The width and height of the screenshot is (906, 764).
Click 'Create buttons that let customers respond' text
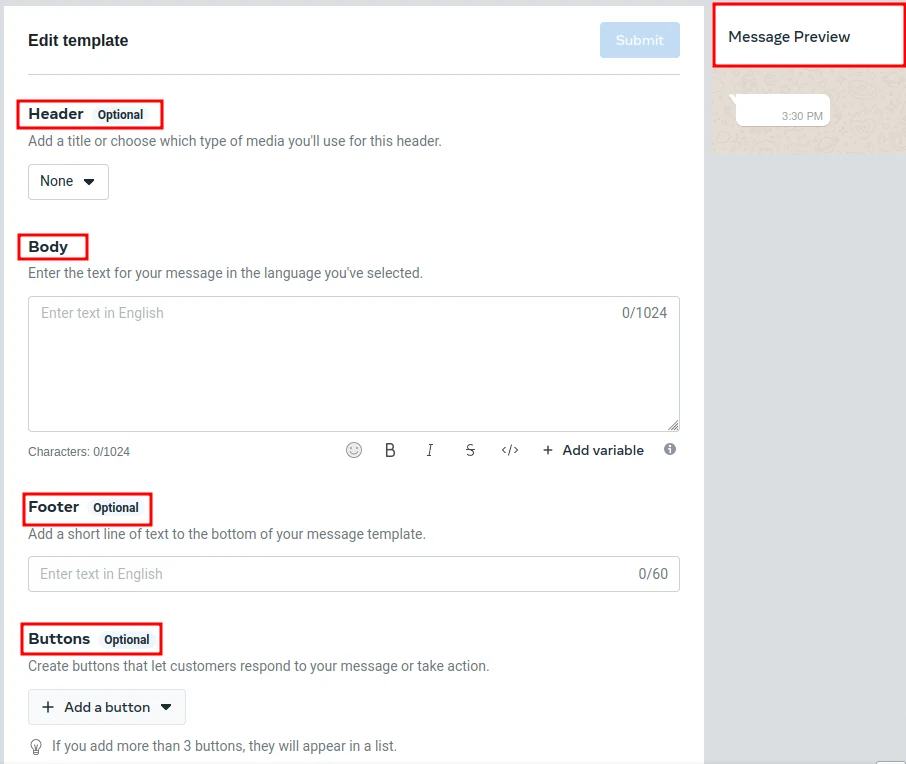coord(259,666)
